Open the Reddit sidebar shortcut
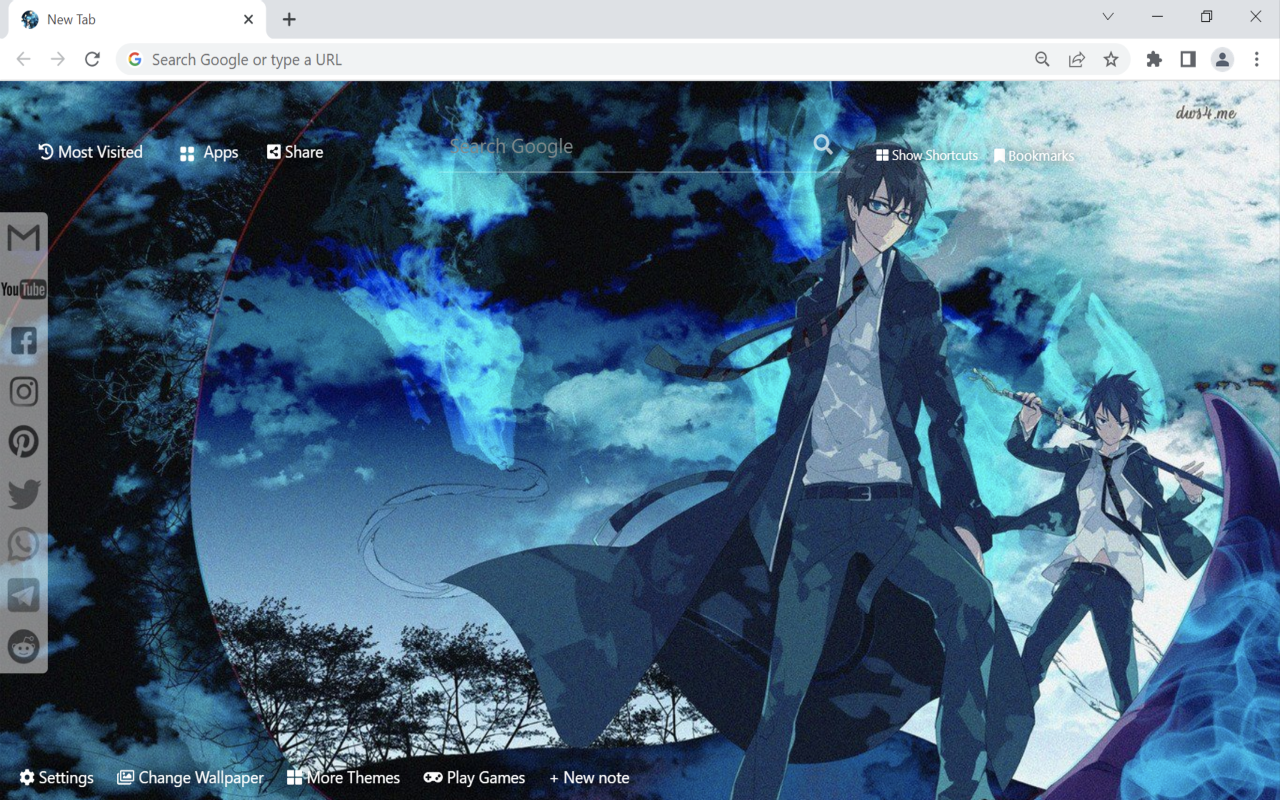Screen dimensions: 1280x800 click(23, 646)
